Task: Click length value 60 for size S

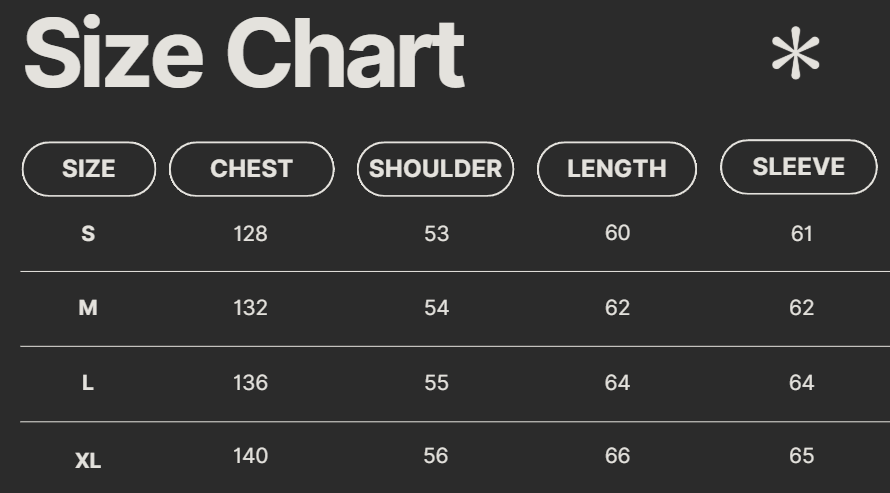Action: (617, 233)
